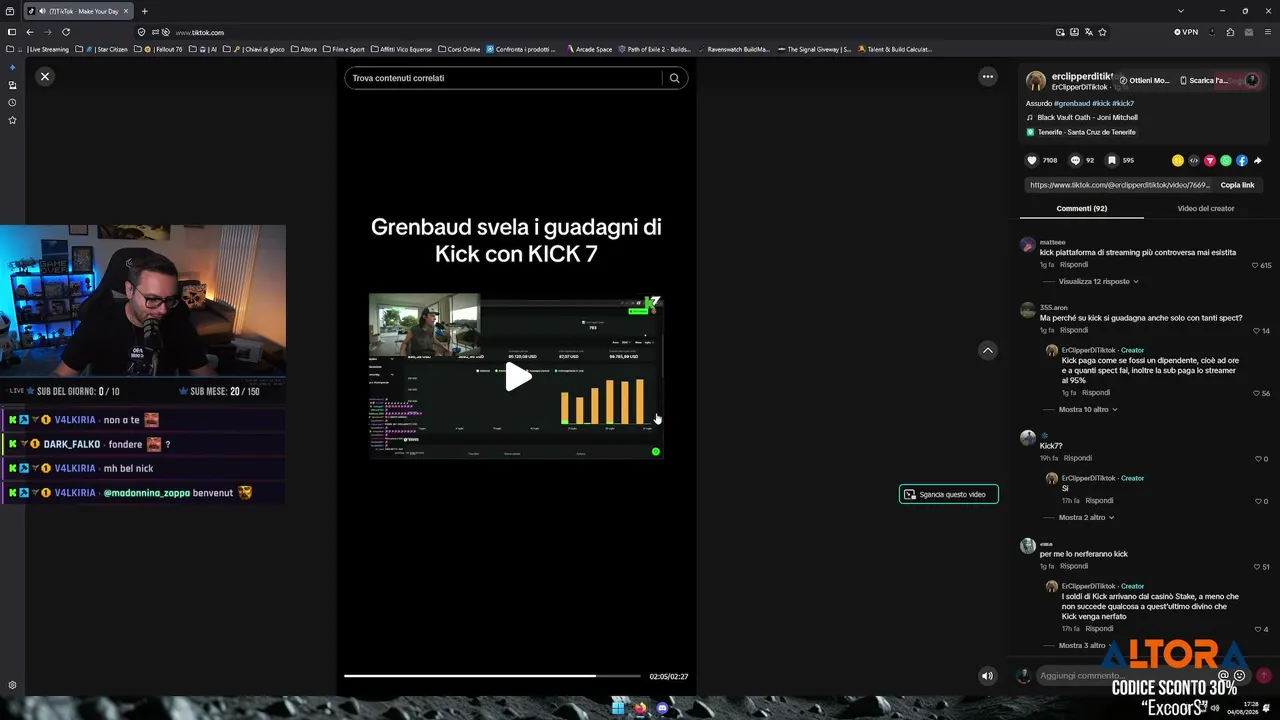
Task: Reply to the 'Kick7?' comment
Action: [1078, 458]
